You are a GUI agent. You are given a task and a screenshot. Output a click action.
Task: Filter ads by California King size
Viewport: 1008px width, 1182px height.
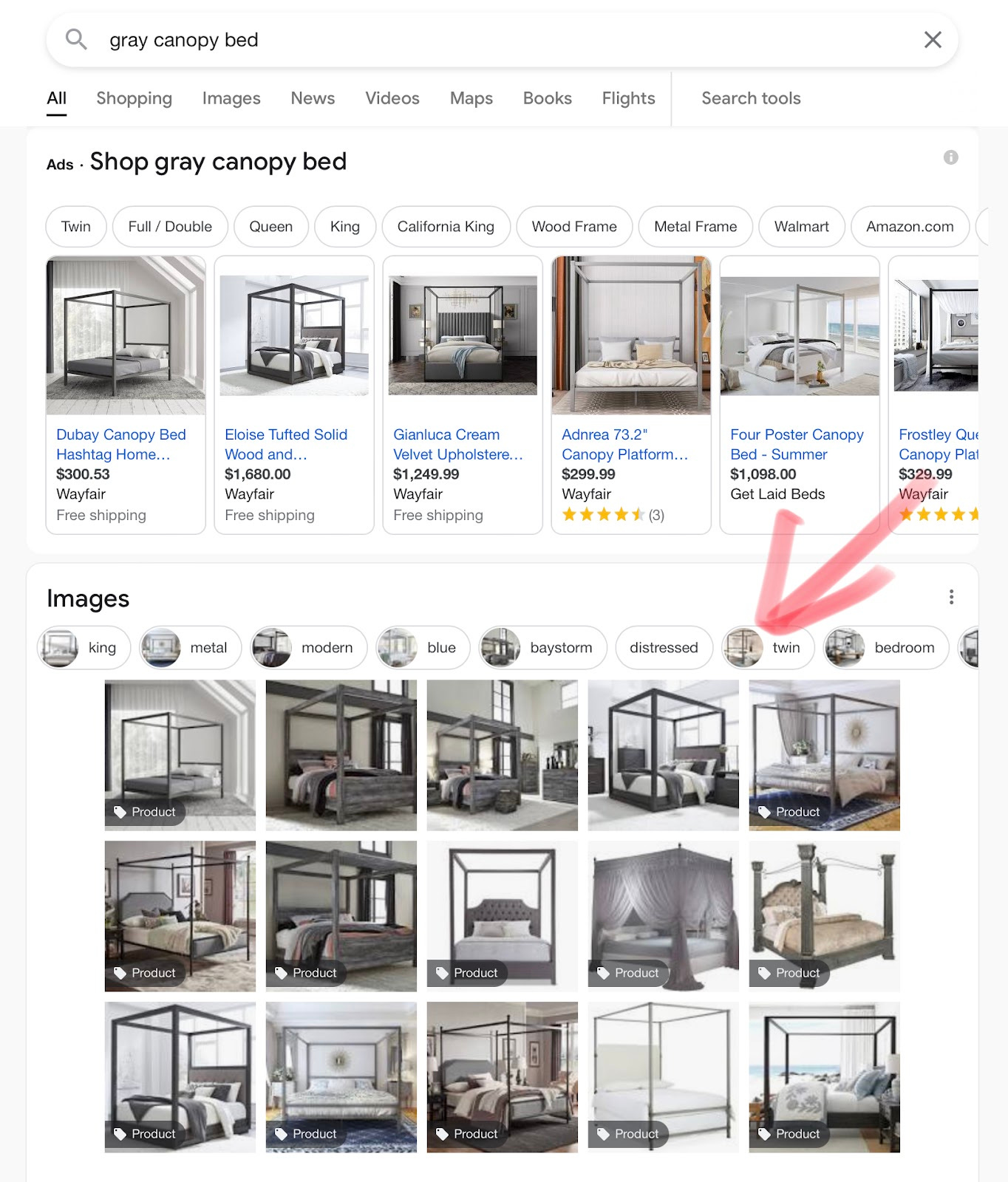tap(446, 227)
